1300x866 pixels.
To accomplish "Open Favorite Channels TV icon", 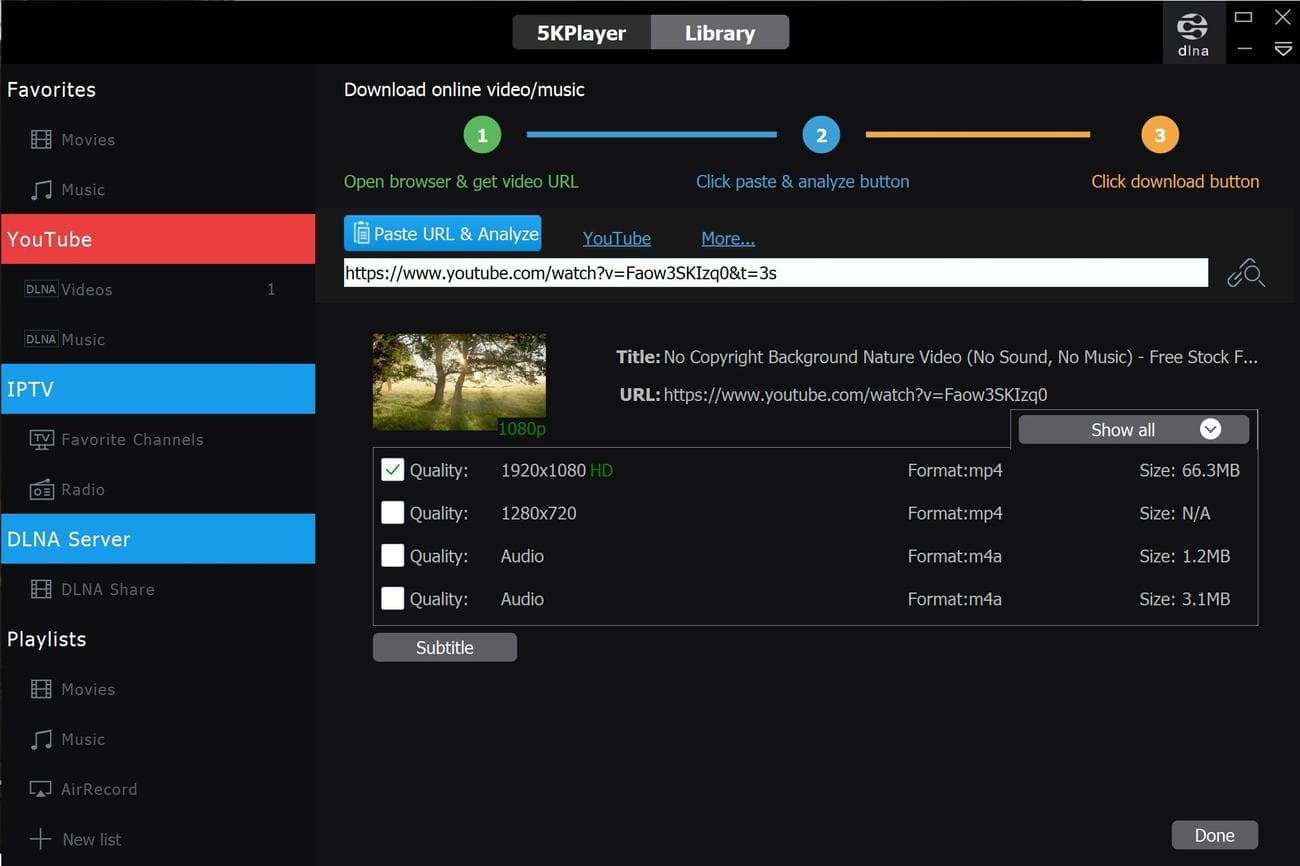I will pyautogui.click(x=41, y=440).
